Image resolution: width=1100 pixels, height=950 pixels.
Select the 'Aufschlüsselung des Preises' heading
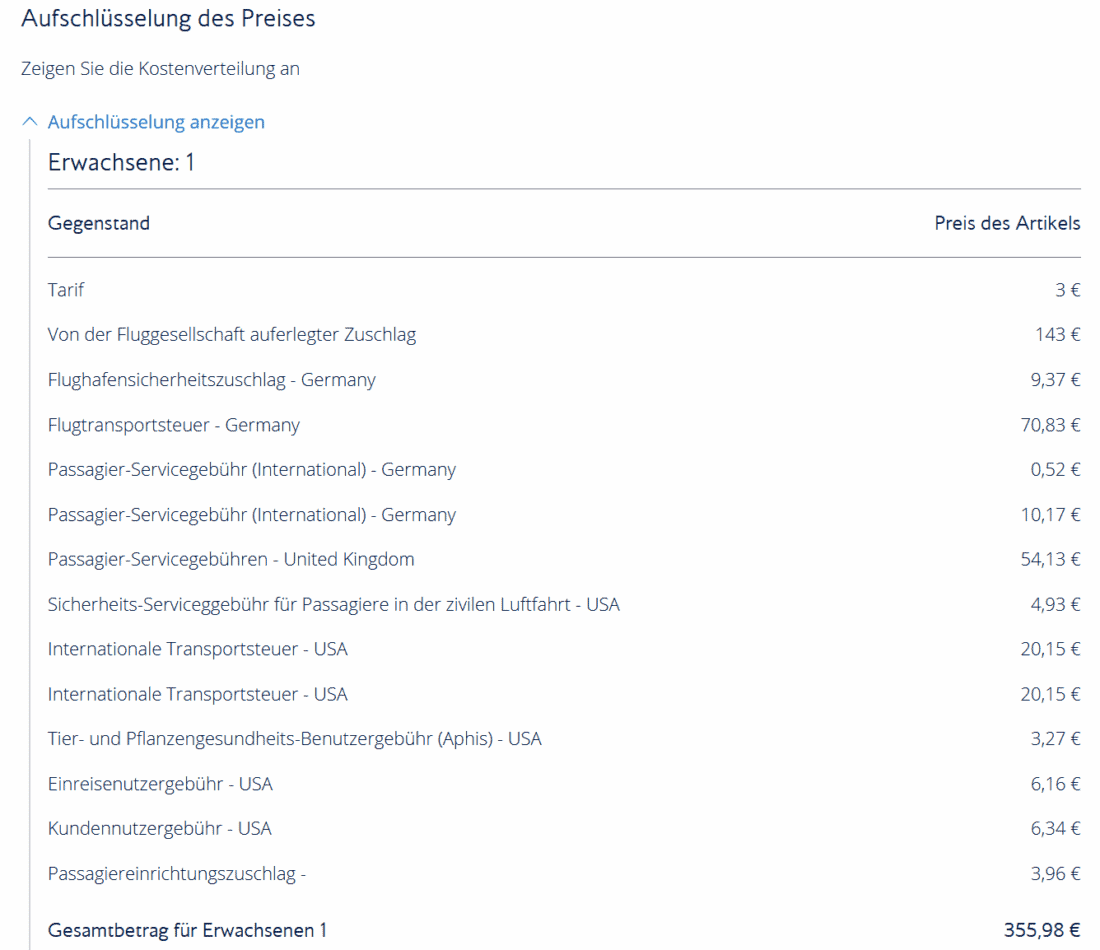pyautogui.click(x=168, y=19)
